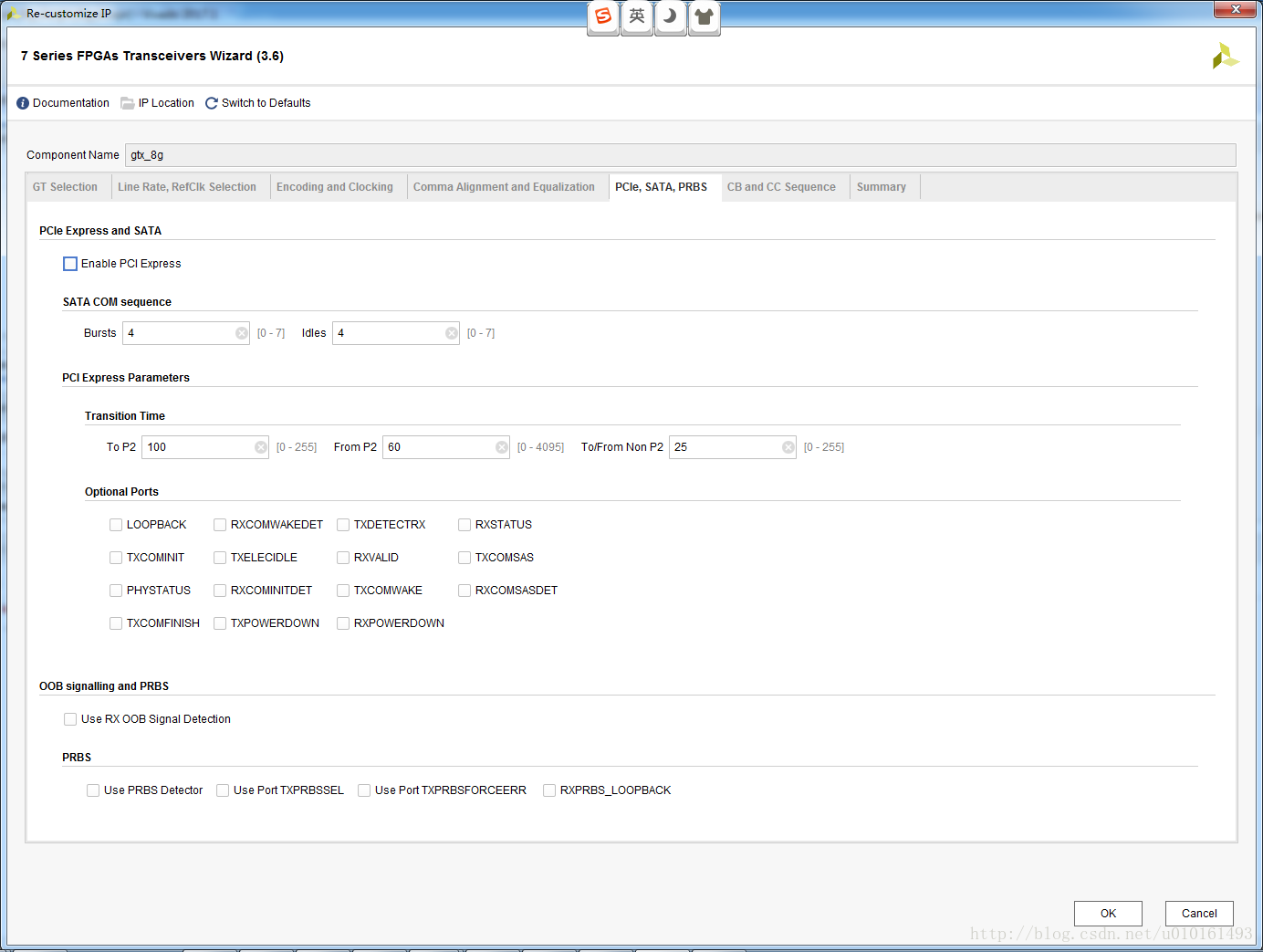Check the TXCOMSAS optional port
The height and width of the screenshot is (952, 1263).
point(464,558)
